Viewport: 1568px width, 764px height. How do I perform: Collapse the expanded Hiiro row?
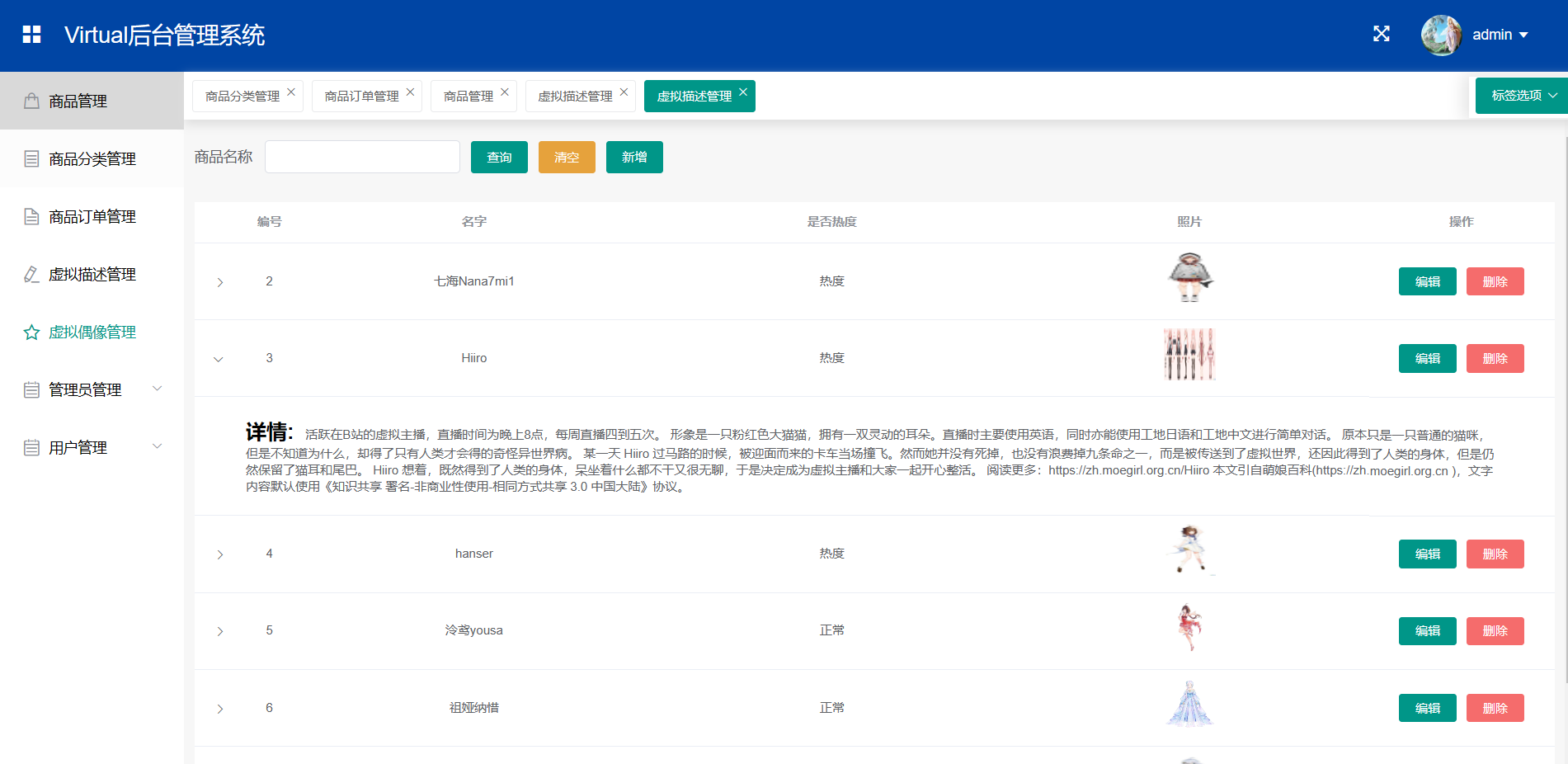point(219,359)
